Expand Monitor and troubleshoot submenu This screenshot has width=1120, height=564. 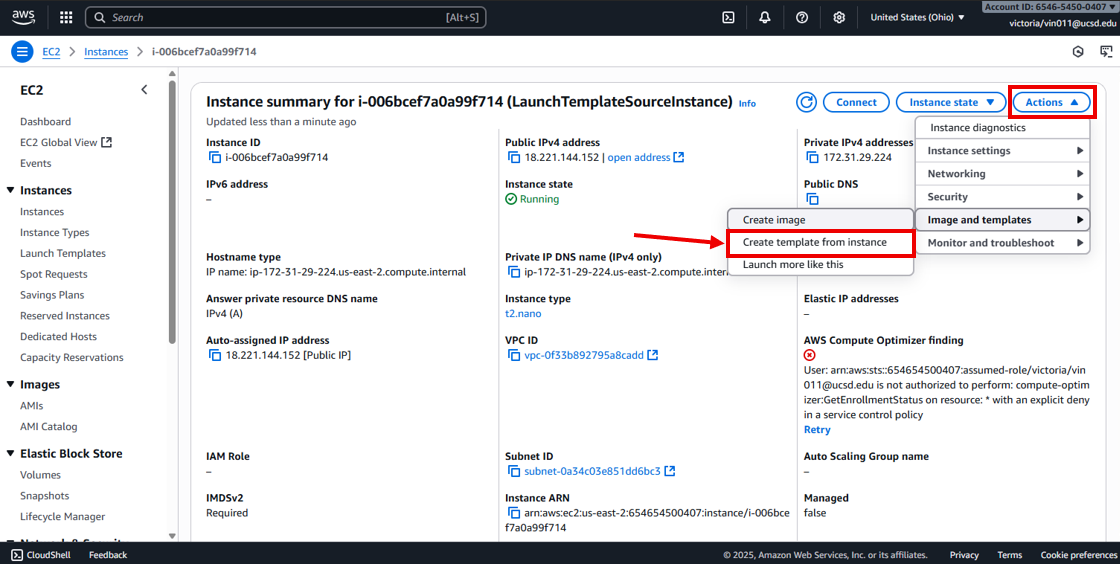(1003, 243)
